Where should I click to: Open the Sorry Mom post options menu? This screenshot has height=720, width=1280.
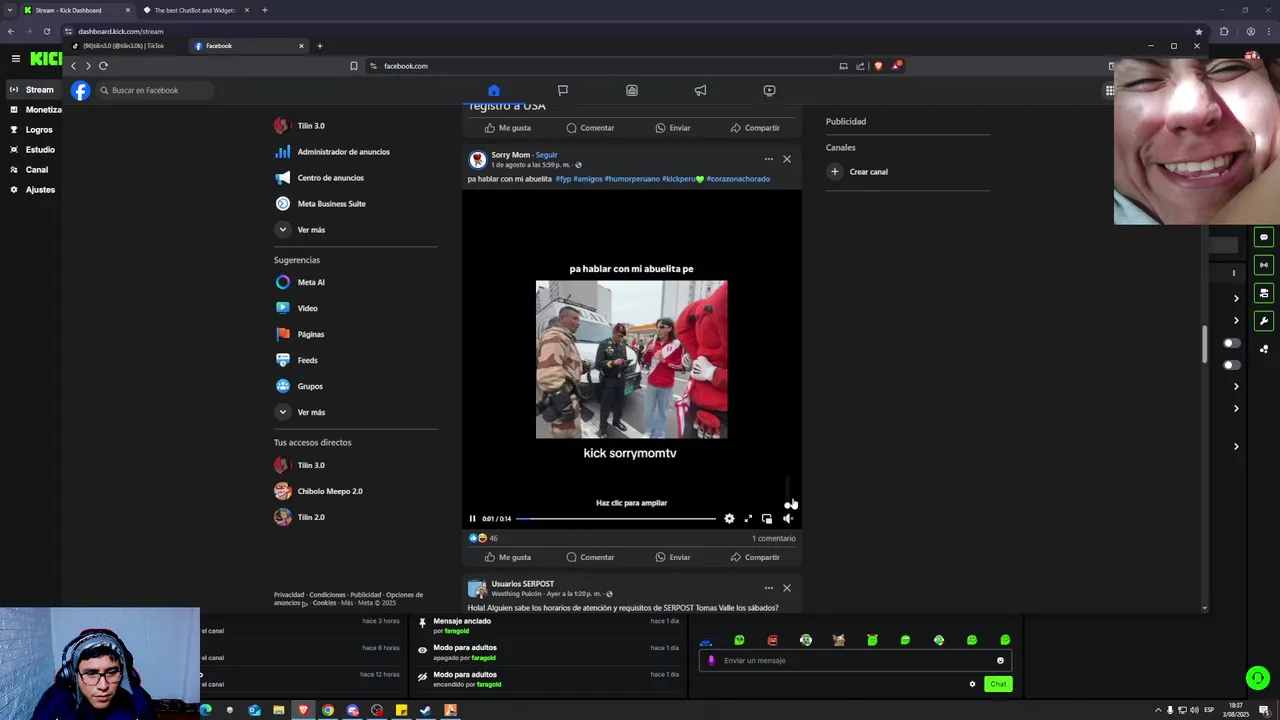pyautogui.click(x=768, y=159)
